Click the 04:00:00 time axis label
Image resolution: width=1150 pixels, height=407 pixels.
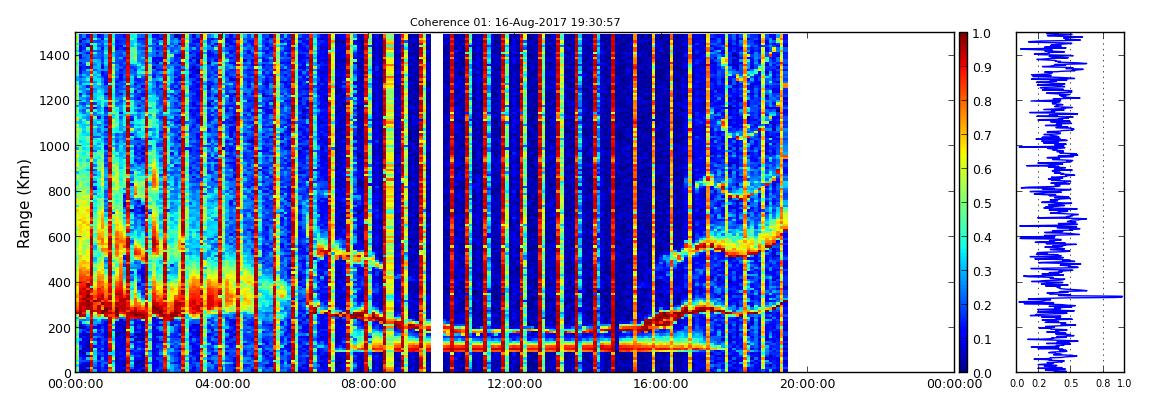222,384
